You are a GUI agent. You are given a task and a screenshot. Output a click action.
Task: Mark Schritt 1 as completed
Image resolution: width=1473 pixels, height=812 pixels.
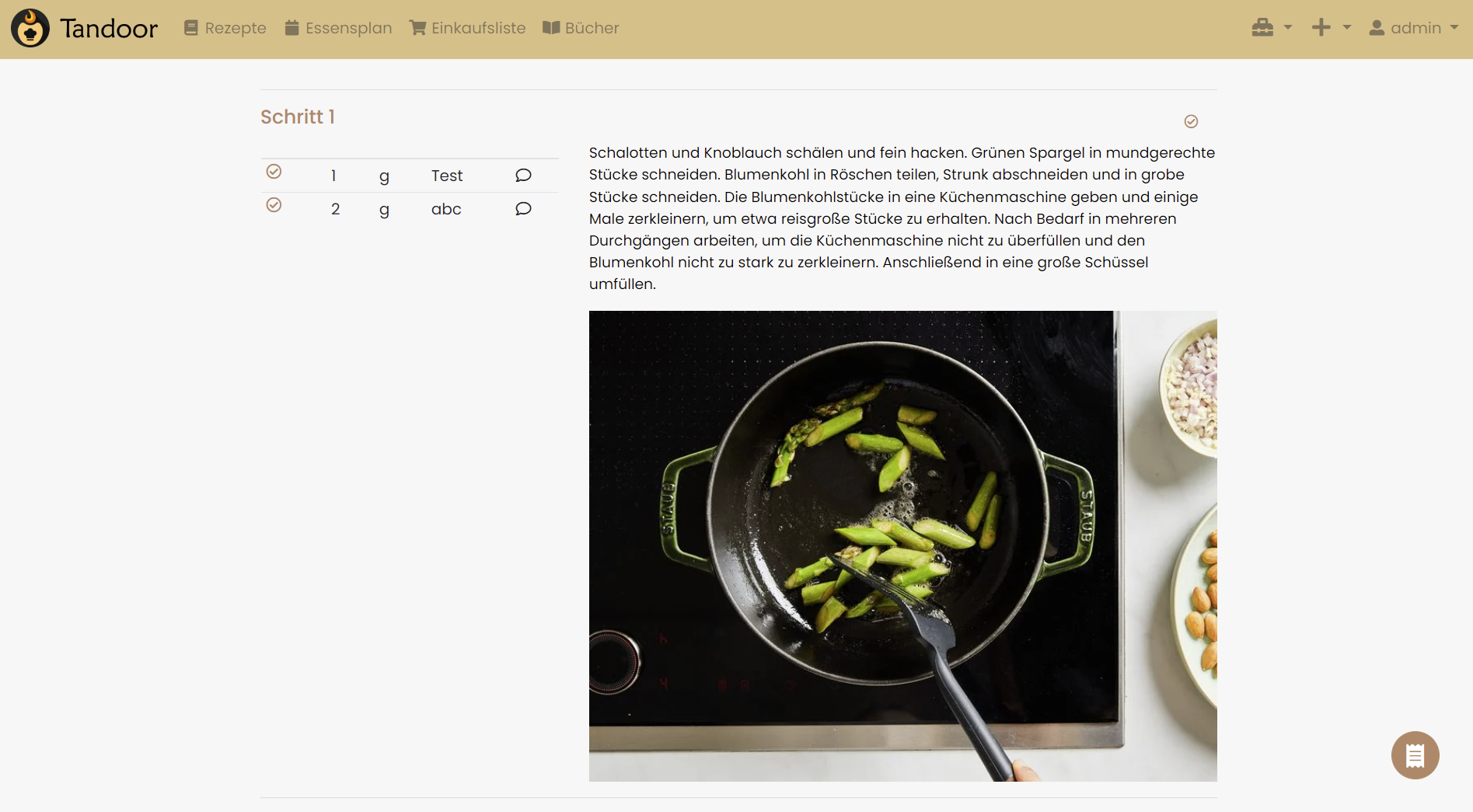point(1191,121)
